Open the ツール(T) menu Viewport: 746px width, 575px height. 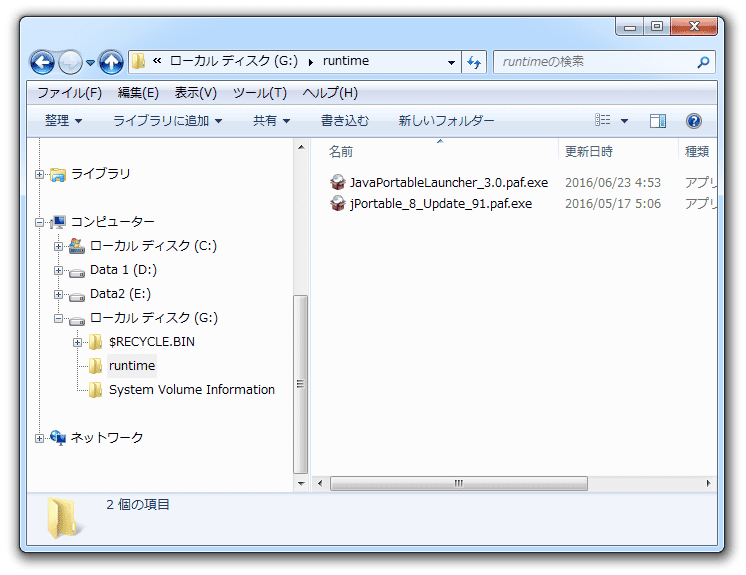[x=260, y=93]
